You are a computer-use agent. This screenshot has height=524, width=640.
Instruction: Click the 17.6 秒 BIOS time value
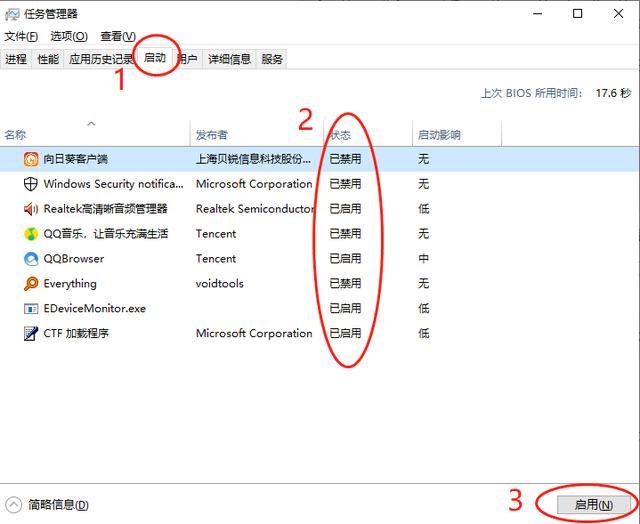click(x=613, y=93)
